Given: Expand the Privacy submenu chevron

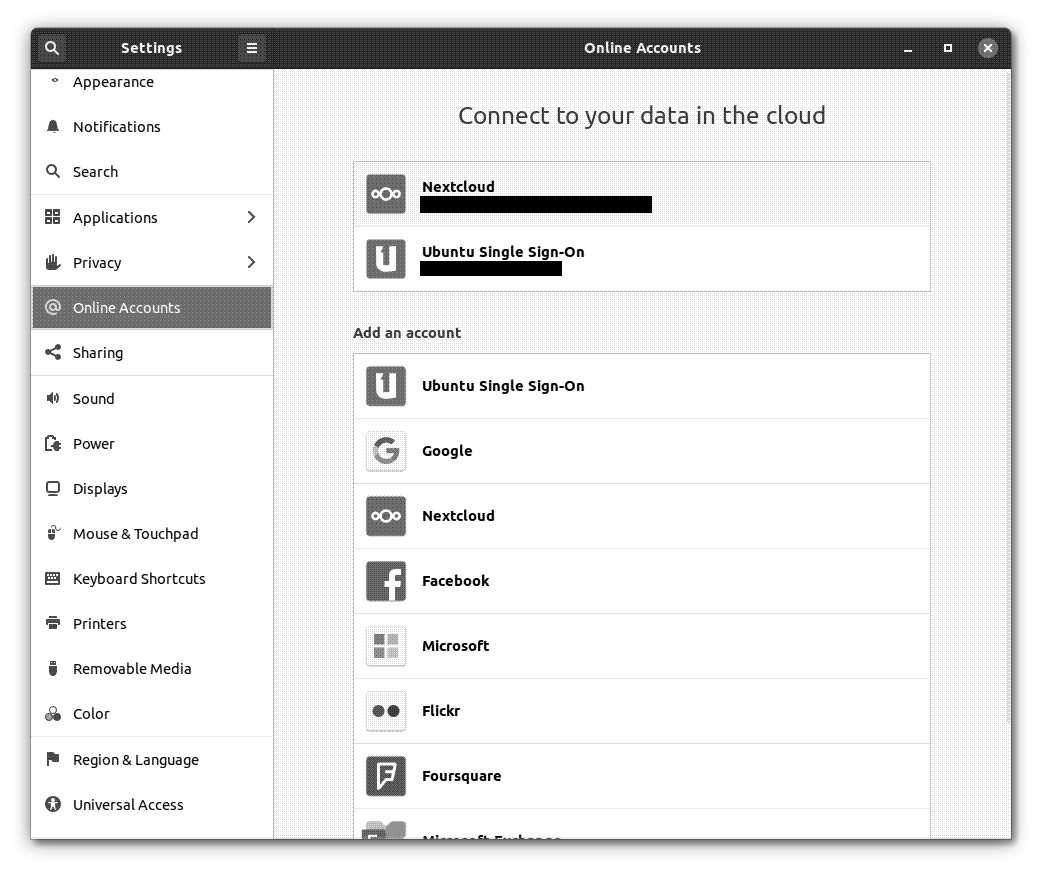Looking at the screenshot, I should 251,262.
